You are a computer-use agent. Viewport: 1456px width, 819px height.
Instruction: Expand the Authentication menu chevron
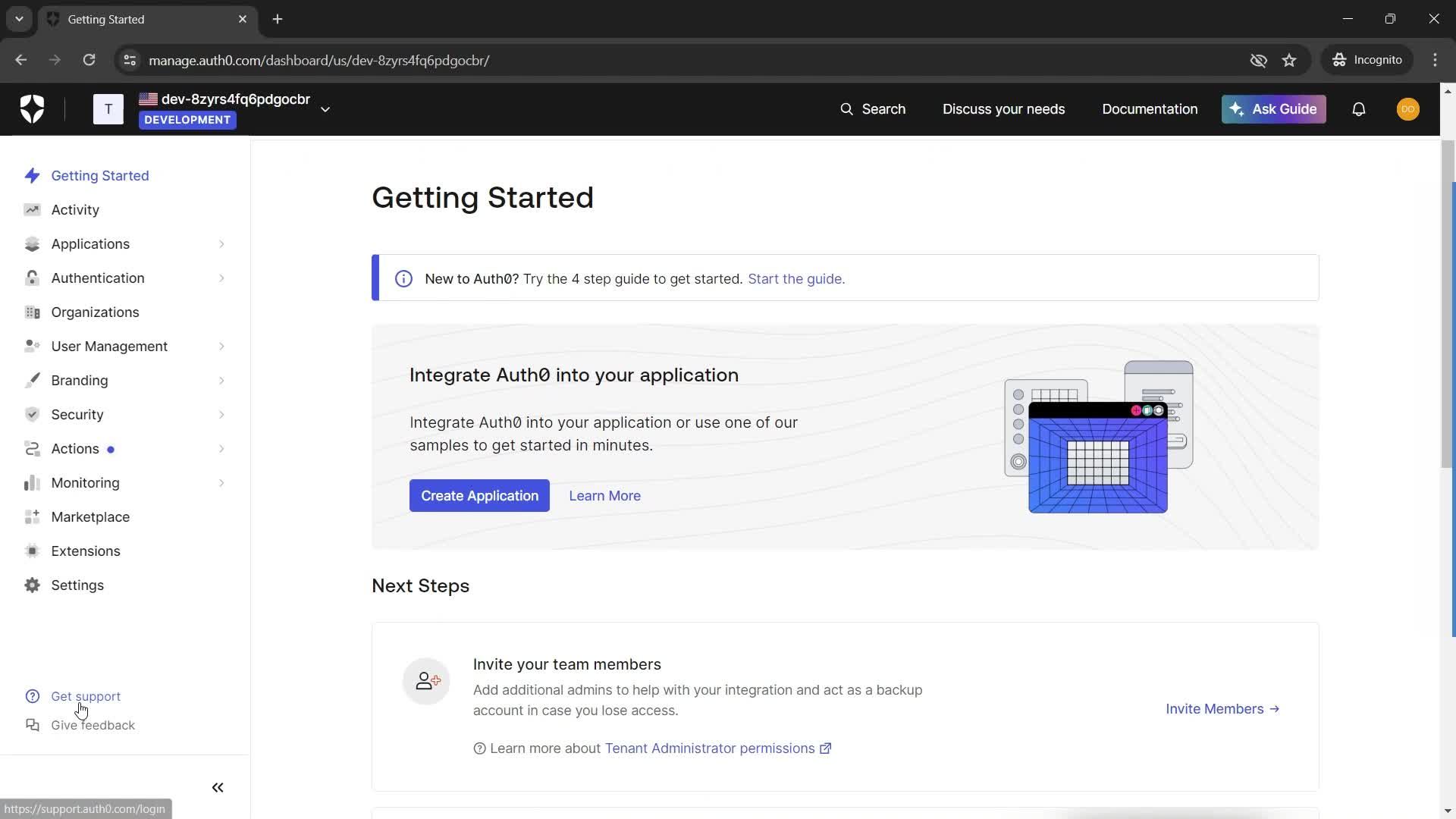pos(221,278)
